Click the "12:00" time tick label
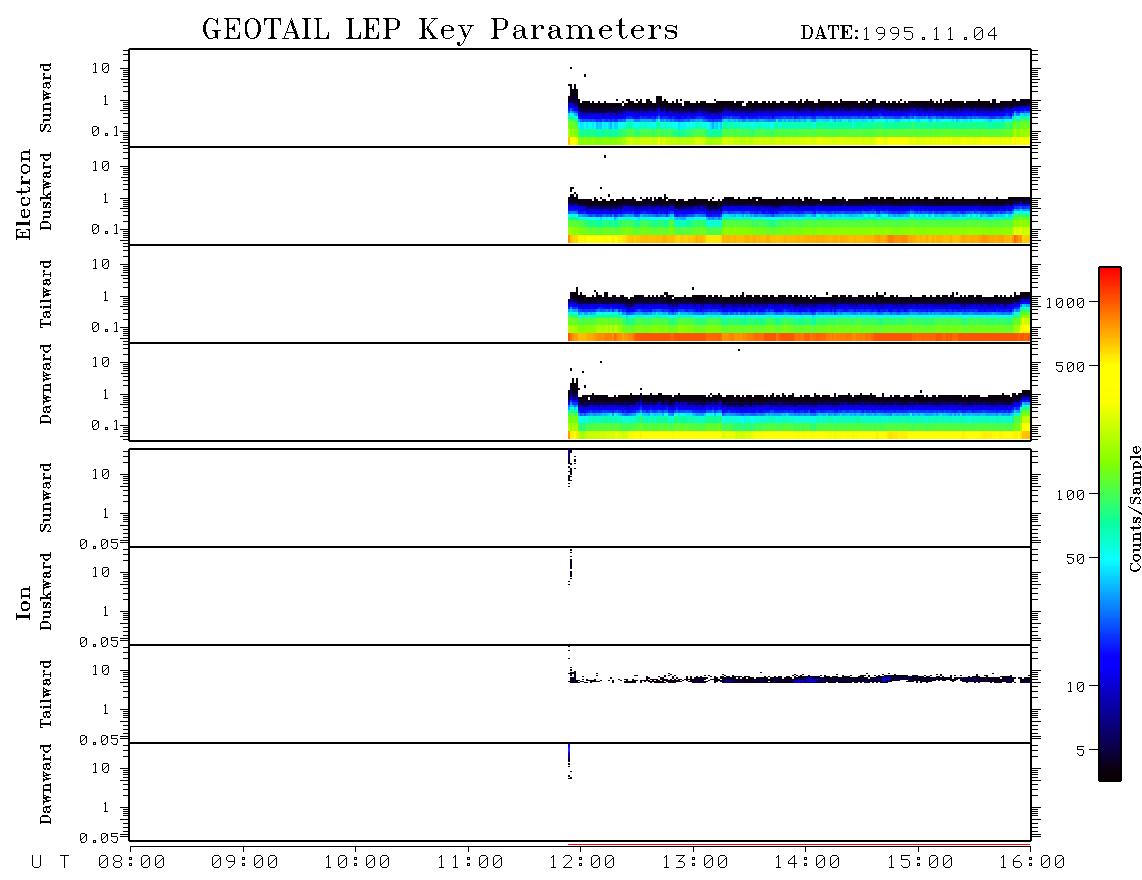Image resolution: width=1142 pixels, height=880 pixels. click(582, 862)
